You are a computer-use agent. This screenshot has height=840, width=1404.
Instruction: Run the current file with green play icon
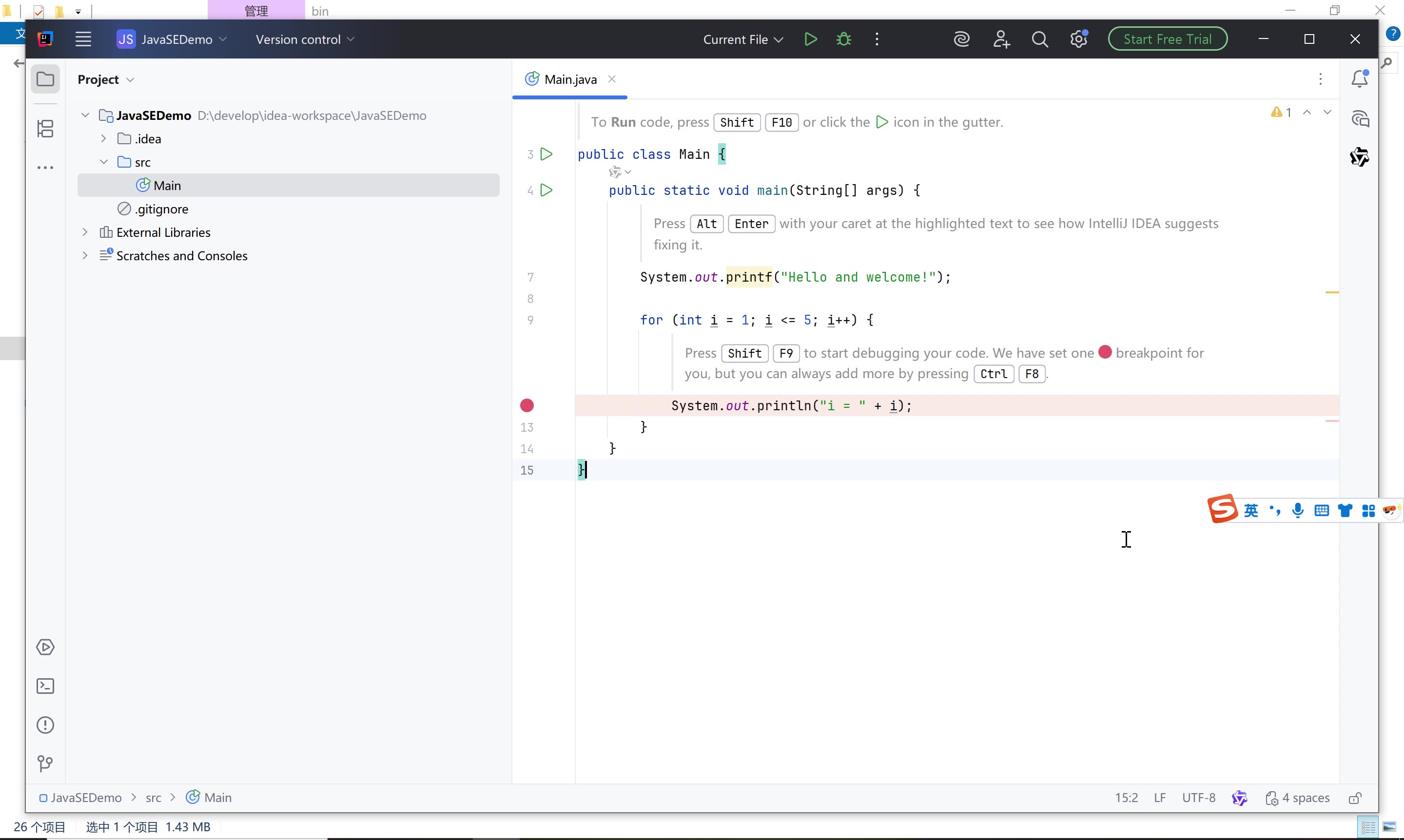(810, 39)
